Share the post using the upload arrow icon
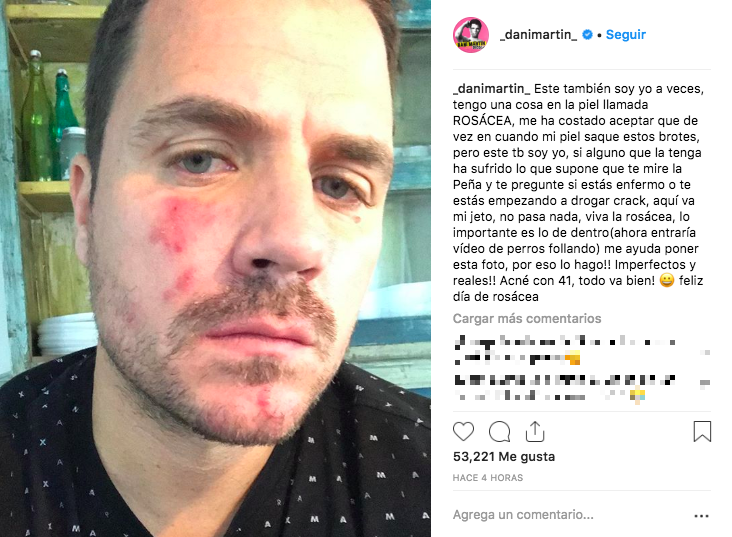 (535, 431)
